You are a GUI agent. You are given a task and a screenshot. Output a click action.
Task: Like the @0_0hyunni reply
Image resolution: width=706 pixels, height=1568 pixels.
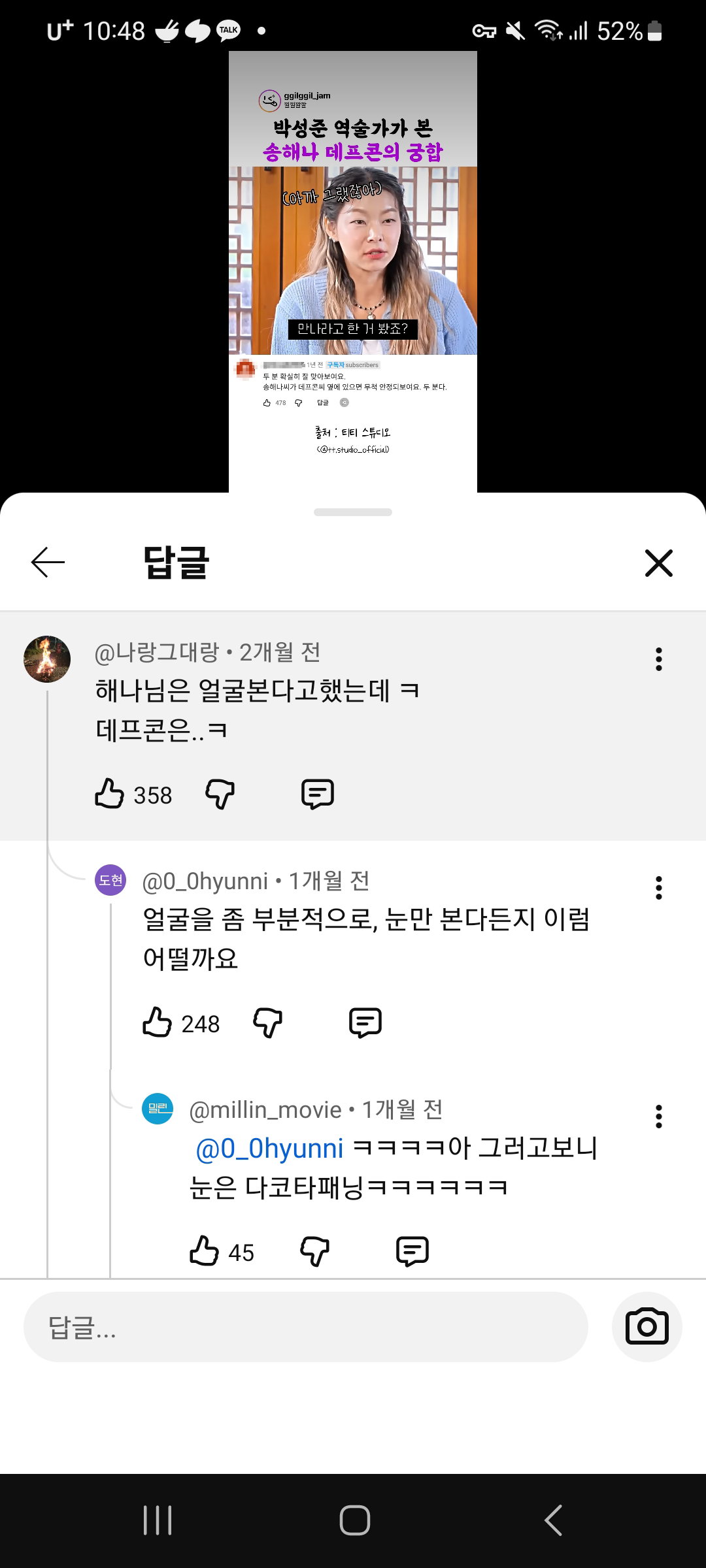pos(157,1022)
